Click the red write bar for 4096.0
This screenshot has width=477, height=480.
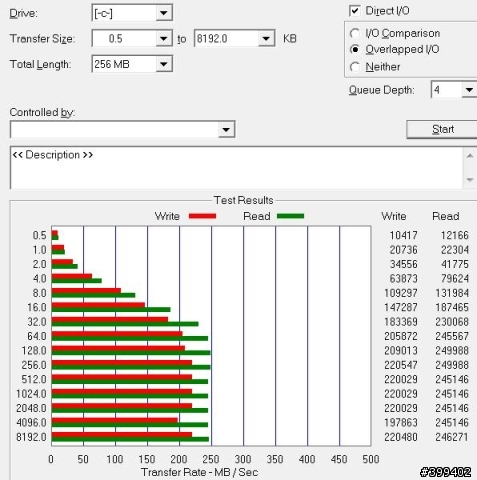coord(115,420)
